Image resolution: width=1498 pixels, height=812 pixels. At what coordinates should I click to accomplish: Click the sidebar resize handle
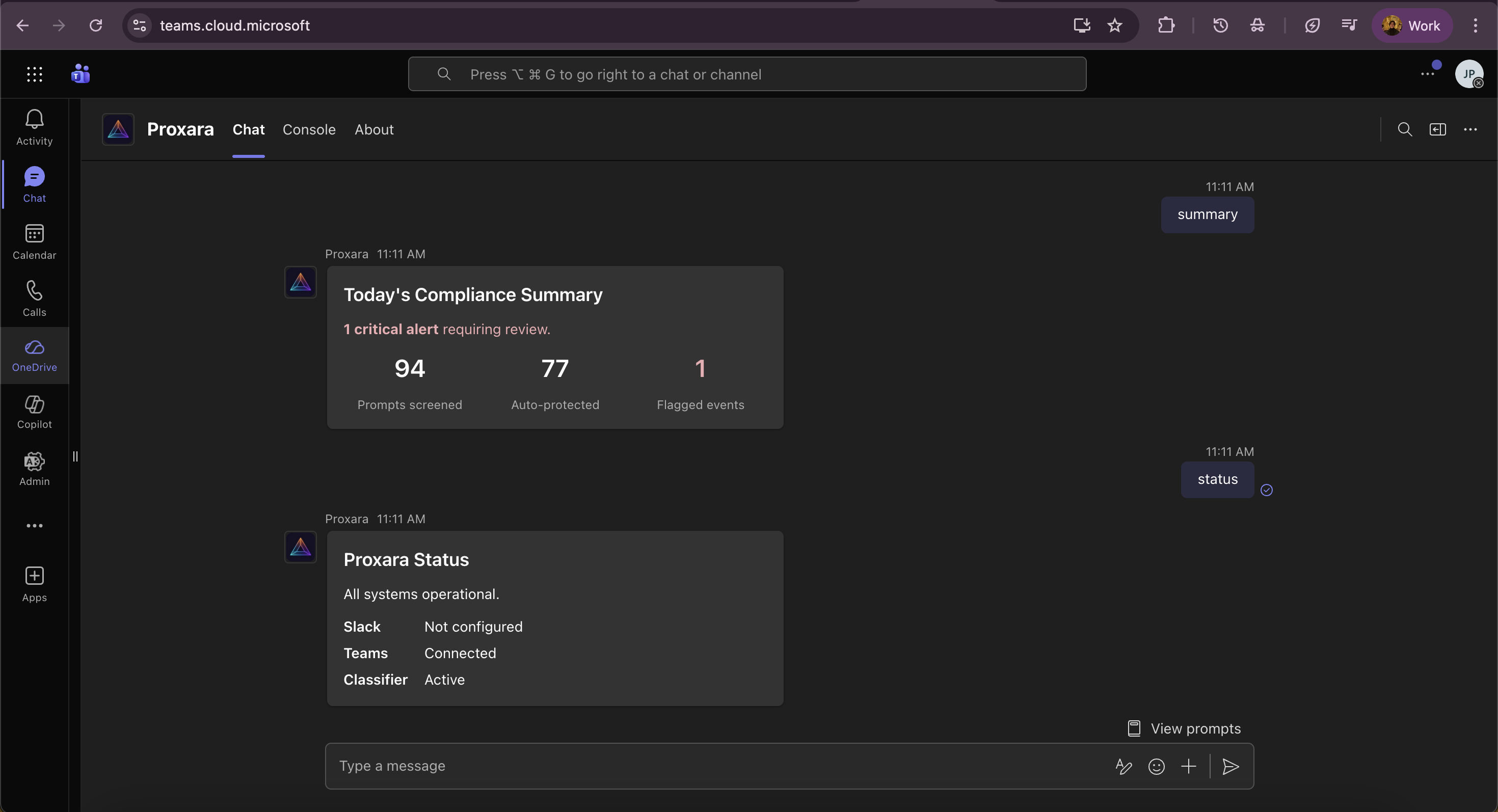point(75,456)
